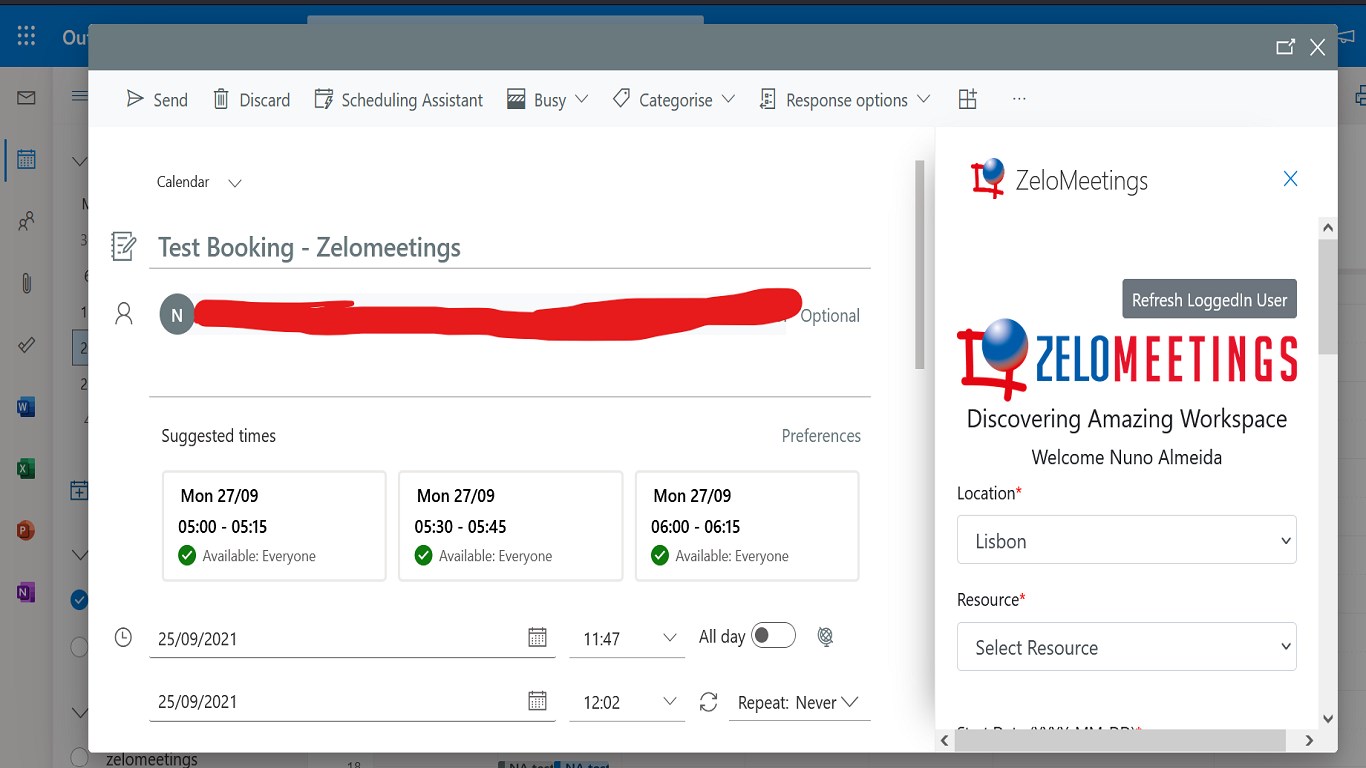
Task: Open Files attachment icon in sidebar
Action: click(26, 283)
